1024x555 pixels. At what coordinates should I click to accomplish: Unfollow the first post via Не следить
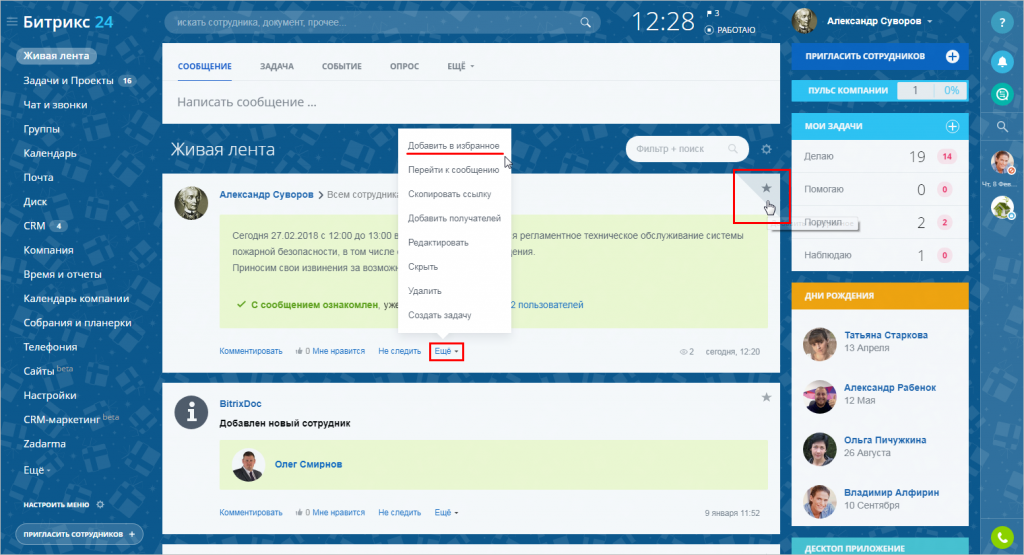coord(400,351)
